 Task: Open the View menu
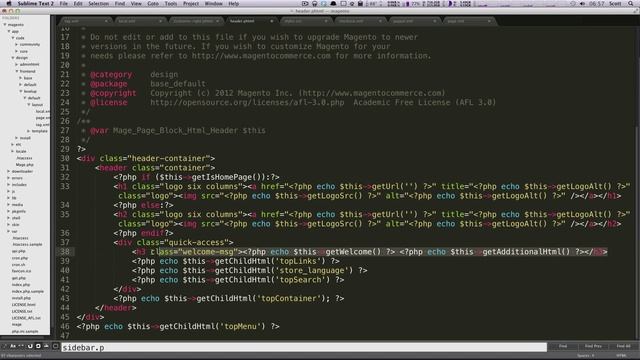136,3
